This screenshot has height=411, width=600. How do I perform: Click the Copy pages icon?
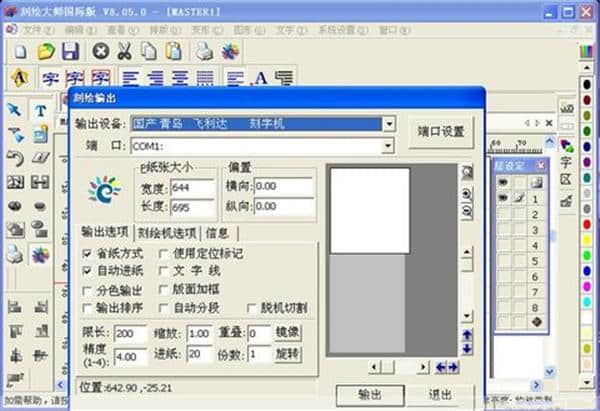(x=149, y=51)
